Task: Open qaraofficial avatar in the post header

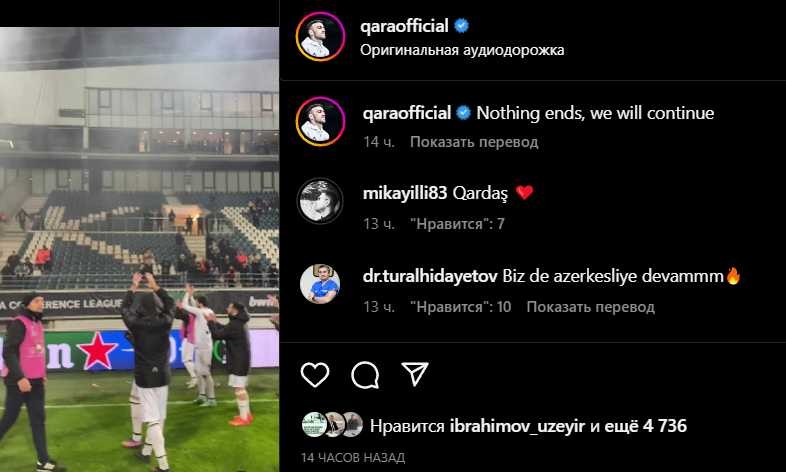Action: click(x=320, y=37)
